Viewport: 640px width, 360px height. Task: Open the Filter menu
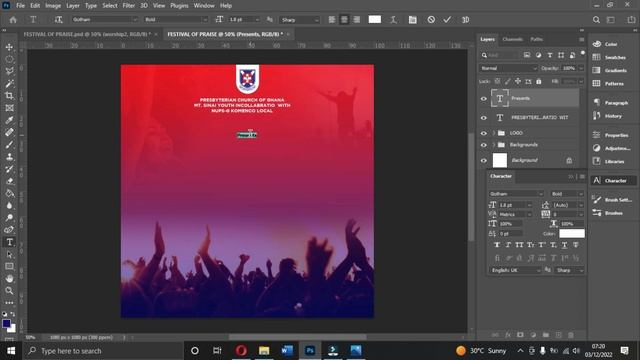(x=129, y=6)
